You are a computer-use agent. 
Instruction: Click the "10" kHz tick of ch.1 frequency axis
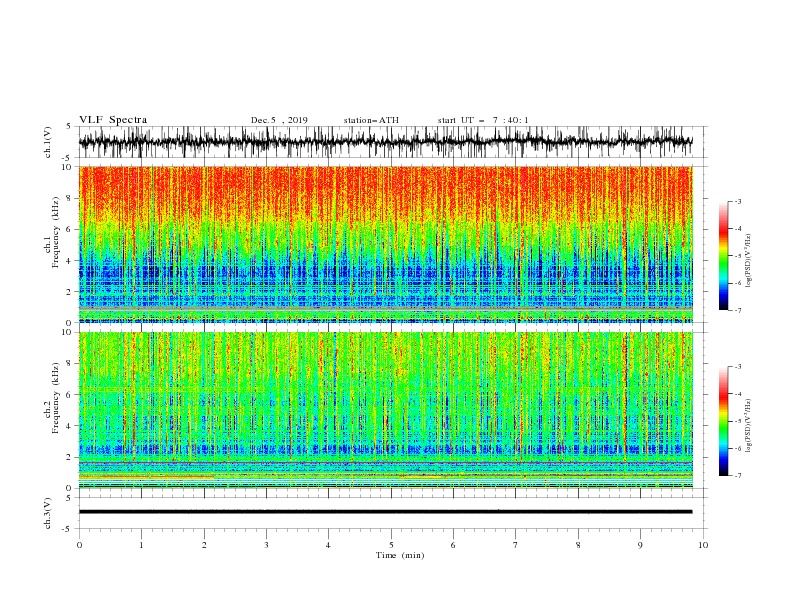(67, 167)
